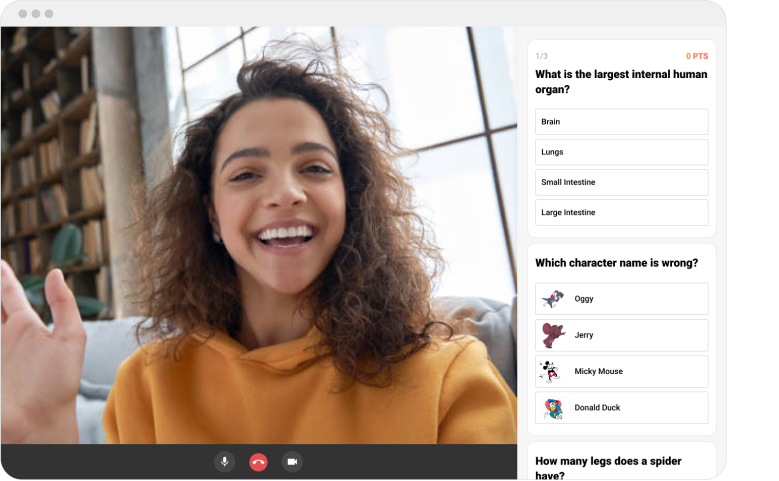Choose Lungs as the answer
This screenshot has height=481, width=779.
(621, 152)
